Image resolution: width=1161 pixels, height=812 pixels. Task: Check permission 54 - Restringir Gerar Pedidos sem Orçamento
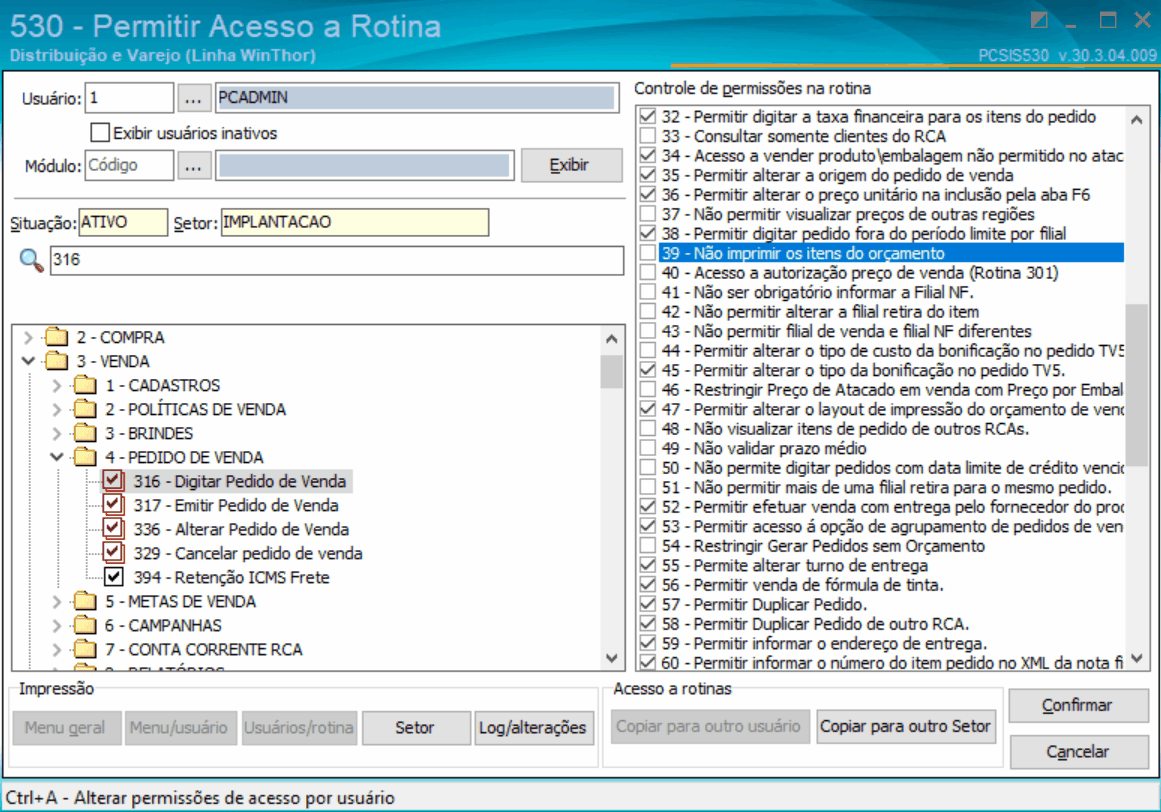click(648, 546)
